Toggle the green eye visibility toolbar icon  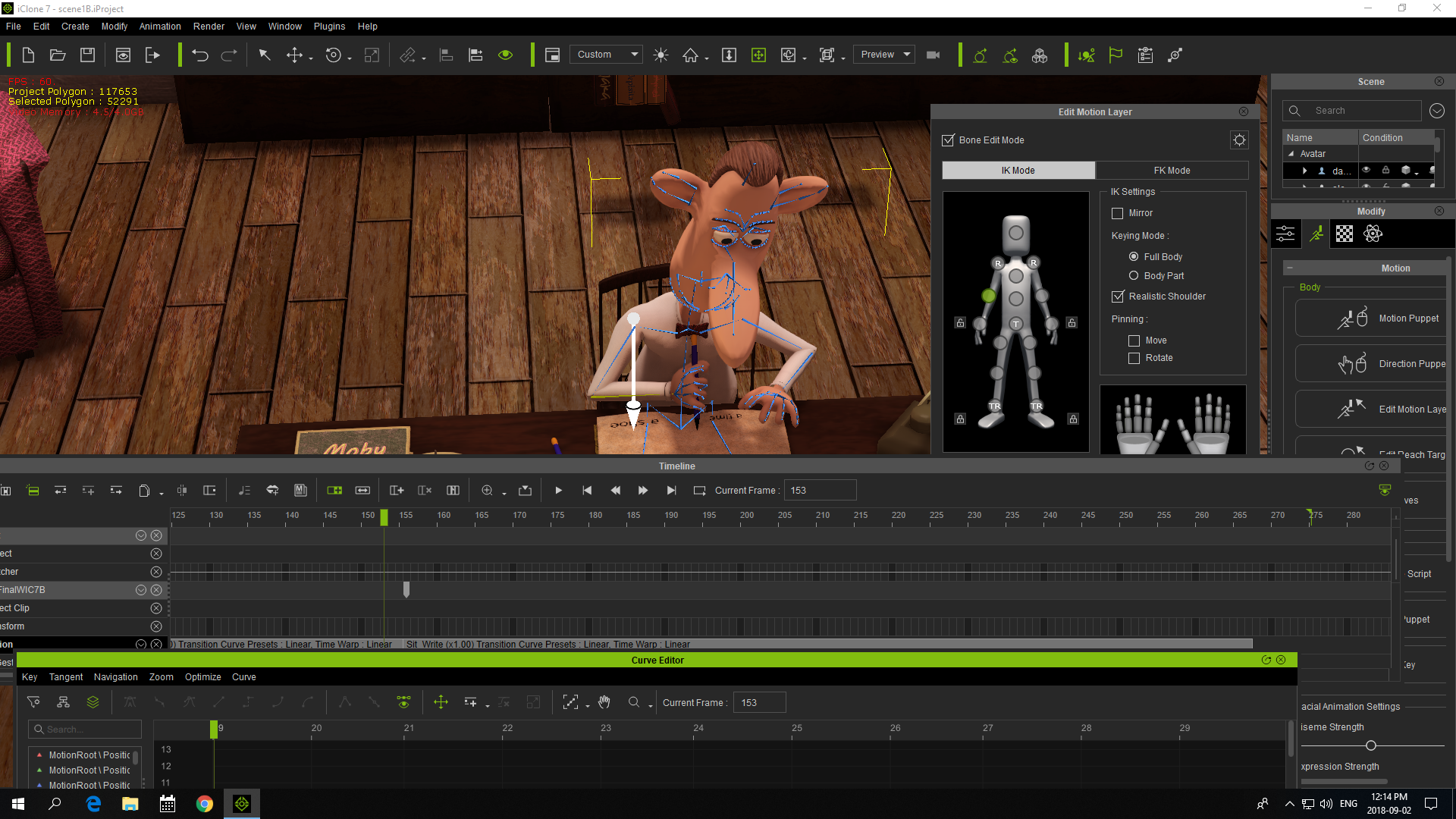point(506,55)
